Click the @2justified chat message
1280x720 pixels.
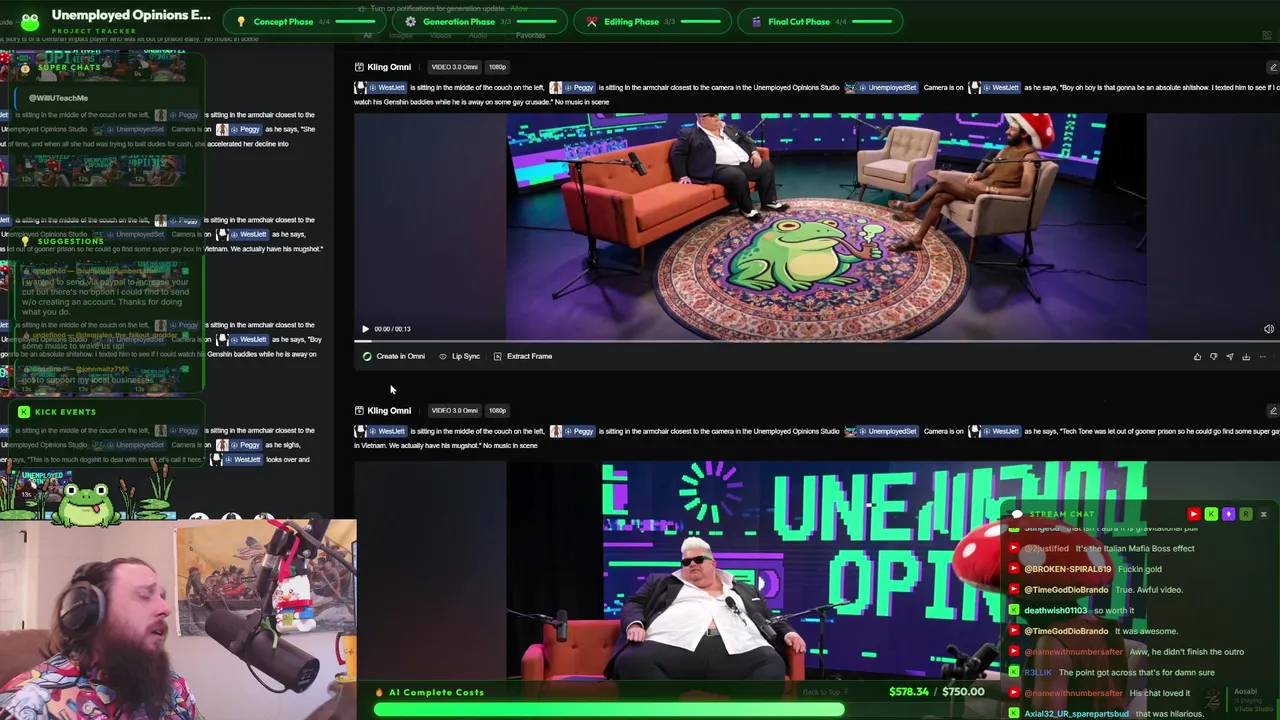(x=1109, y=548)
